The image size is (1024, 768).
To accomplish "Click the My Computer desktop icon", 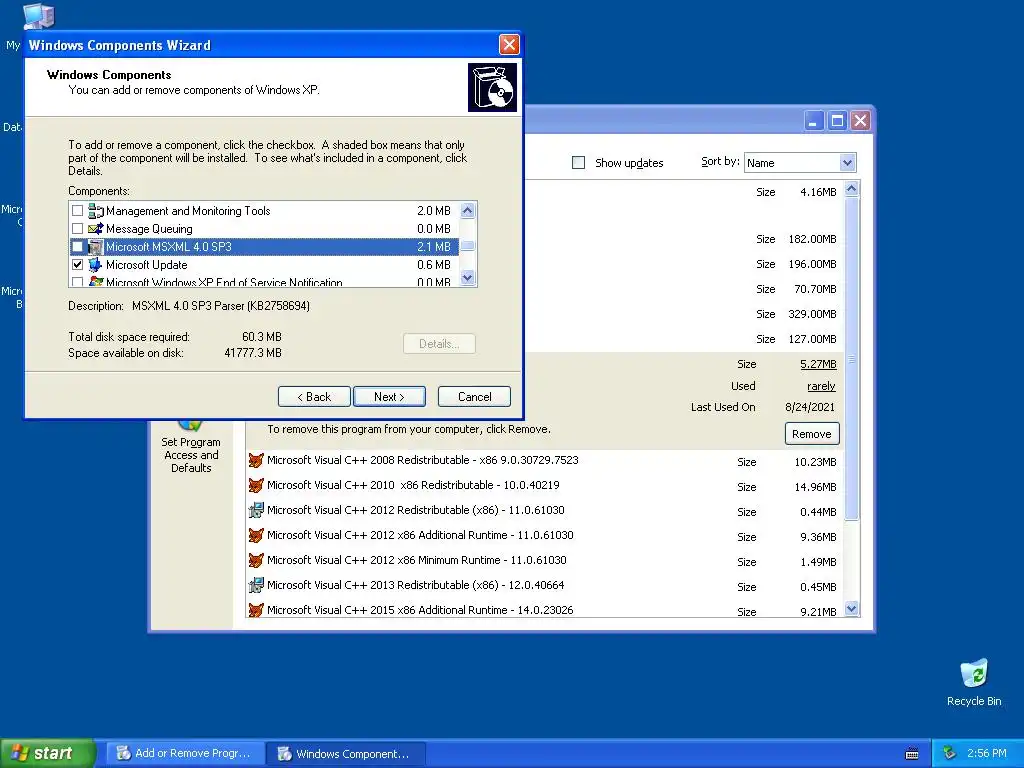I will (39, 16).
